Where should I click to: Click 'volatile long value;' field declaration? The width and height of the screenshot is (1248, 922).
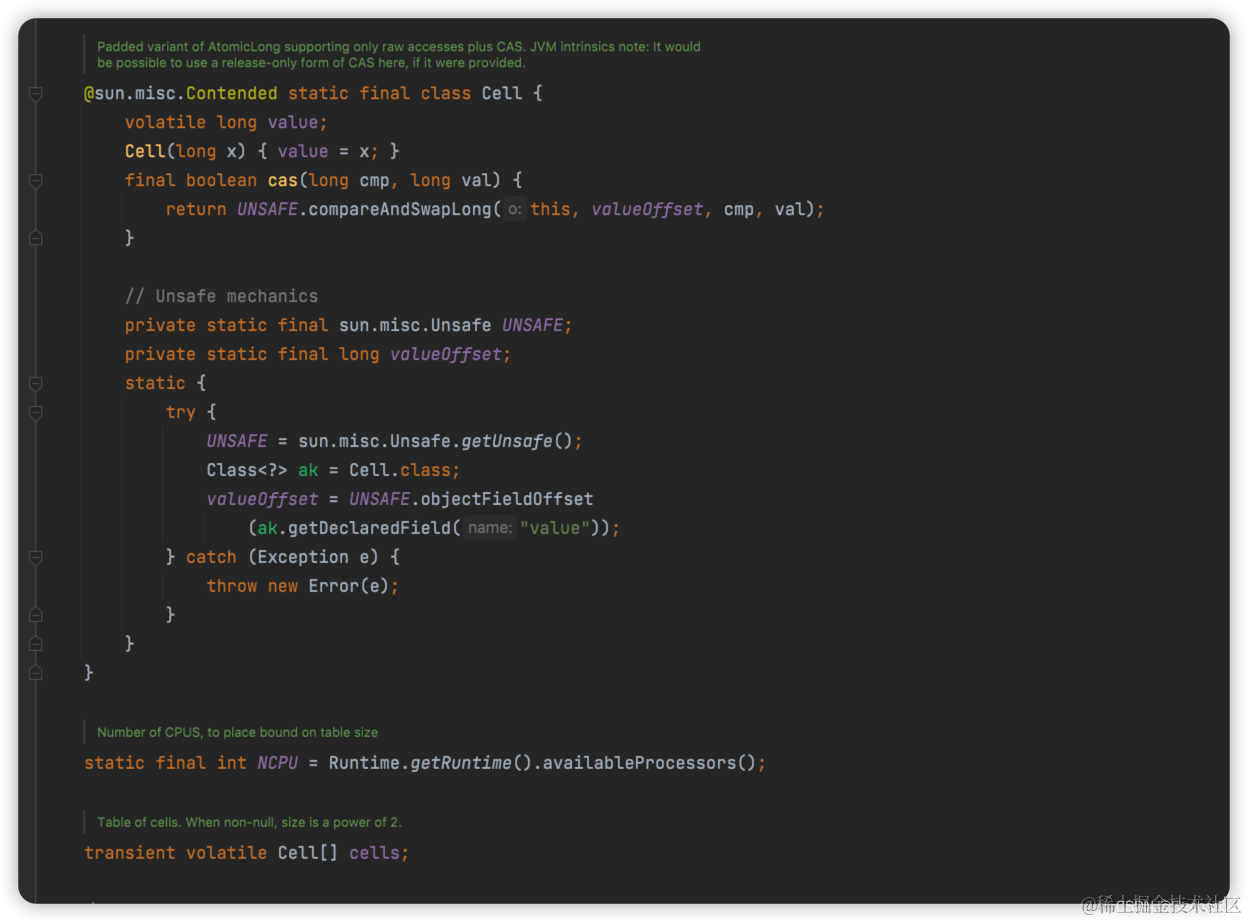pyautogui.click(x=226, y=122)
